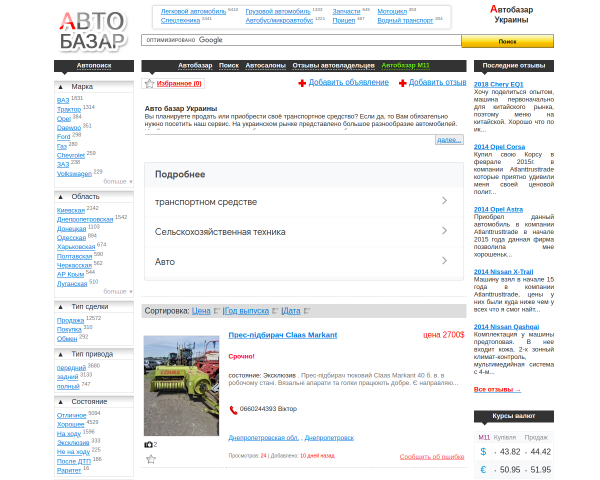Viewport: 600px width, 480px height.
Task: Add Claas Markant listing to favorites star
Action: tap(151, 459)
